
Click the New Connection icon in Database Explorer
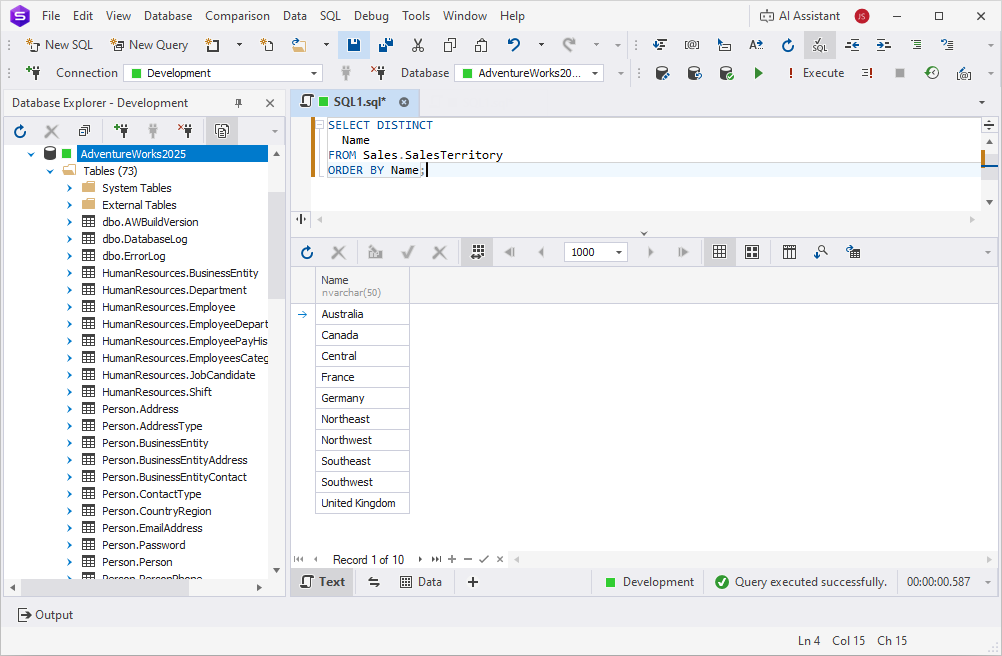coord(121,131)
